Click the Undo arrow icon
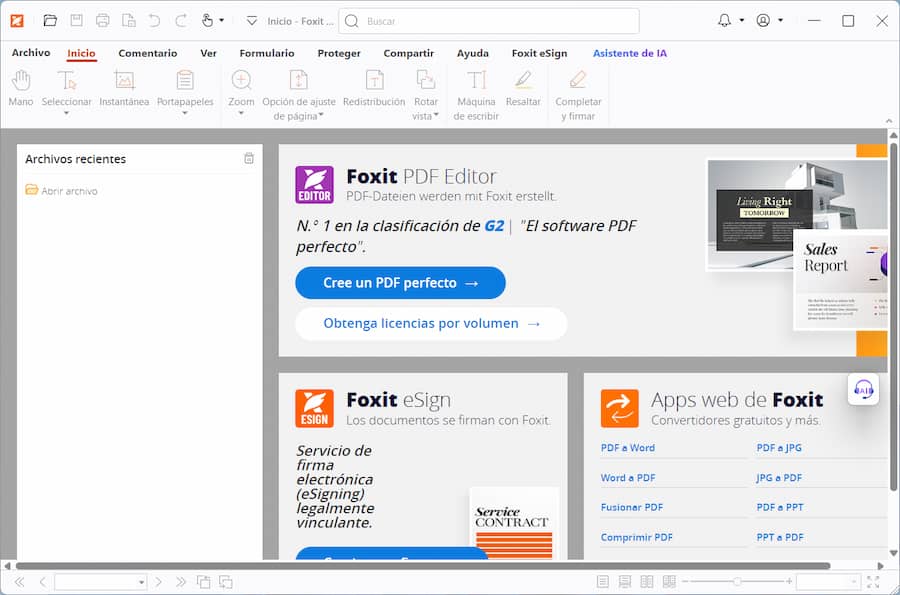 click(x=154, y=21)
